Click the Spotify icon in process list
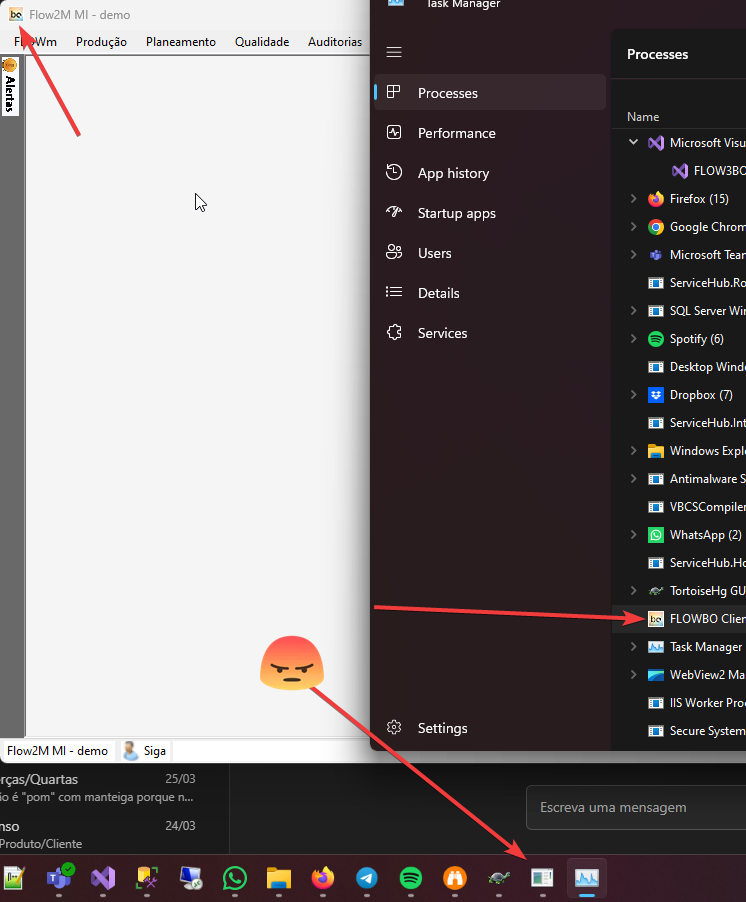This screenshot has height=902, width=746. pos(656,339)
